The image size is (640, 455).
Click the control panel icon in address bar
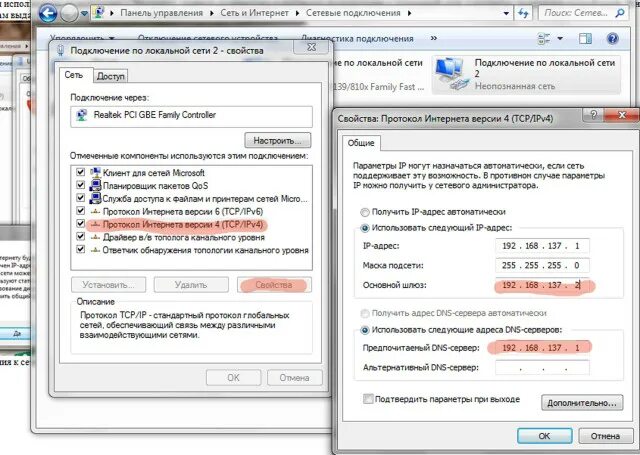(x=98, y=13)
